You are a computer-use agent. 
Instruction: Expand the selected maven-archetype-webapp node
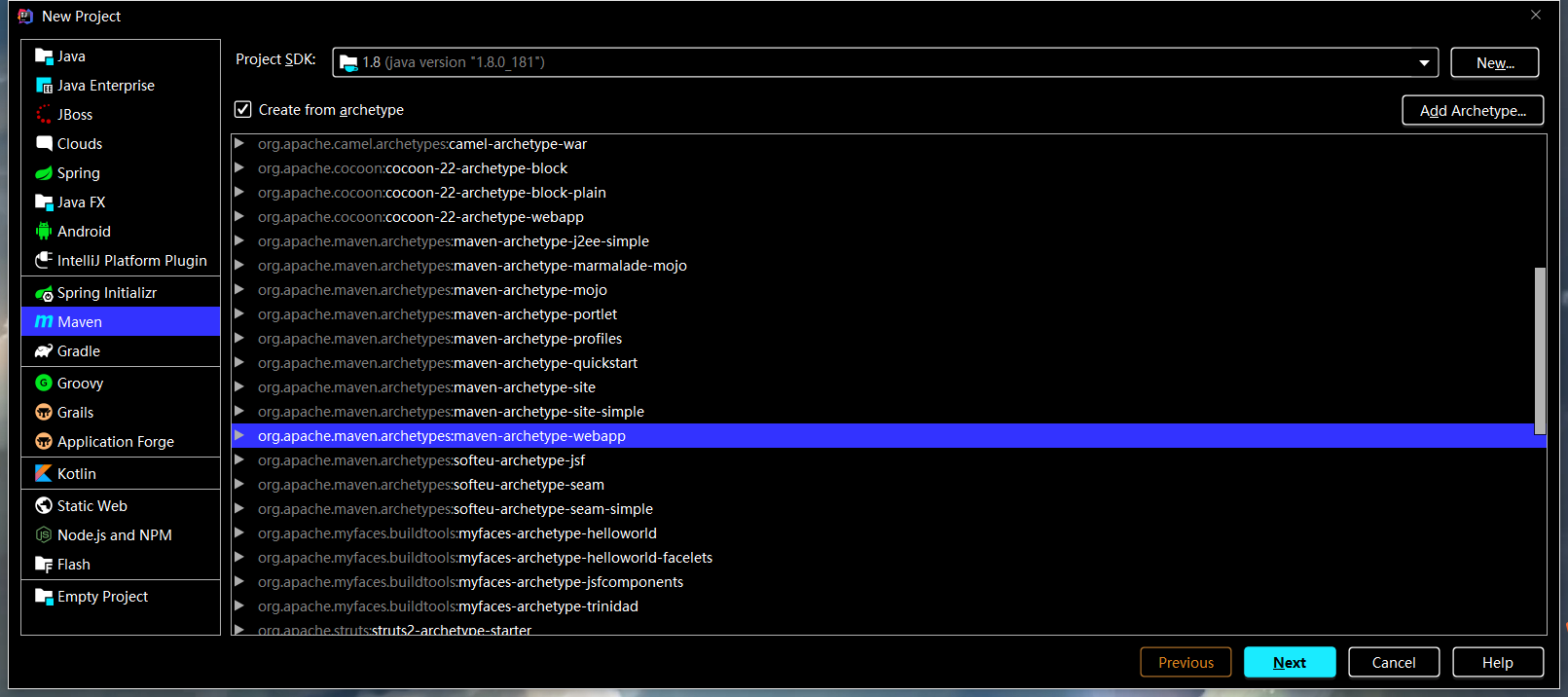pos(239,436)
